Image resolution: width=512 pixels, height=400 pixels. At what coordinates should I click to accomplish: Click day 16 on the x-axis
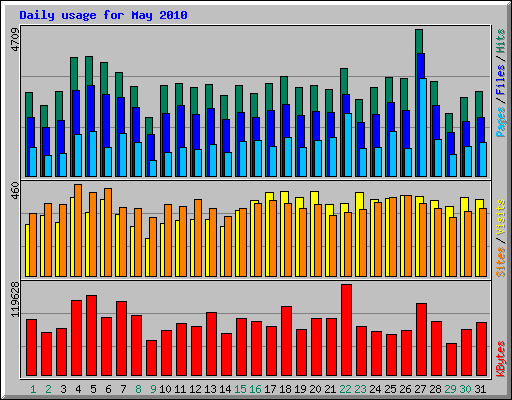click(255, 389)
